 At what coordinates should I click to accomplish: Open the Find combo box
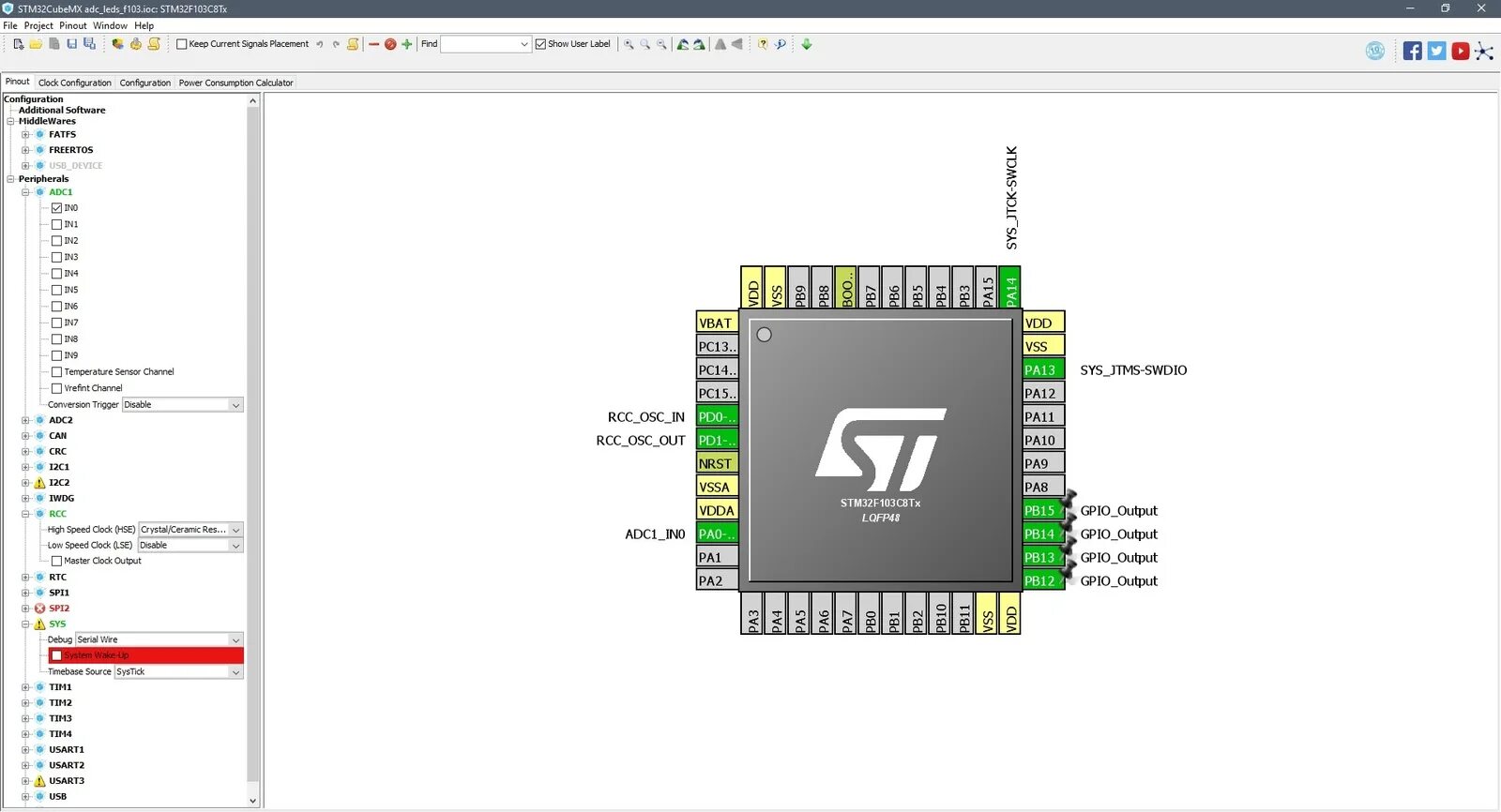486,44
